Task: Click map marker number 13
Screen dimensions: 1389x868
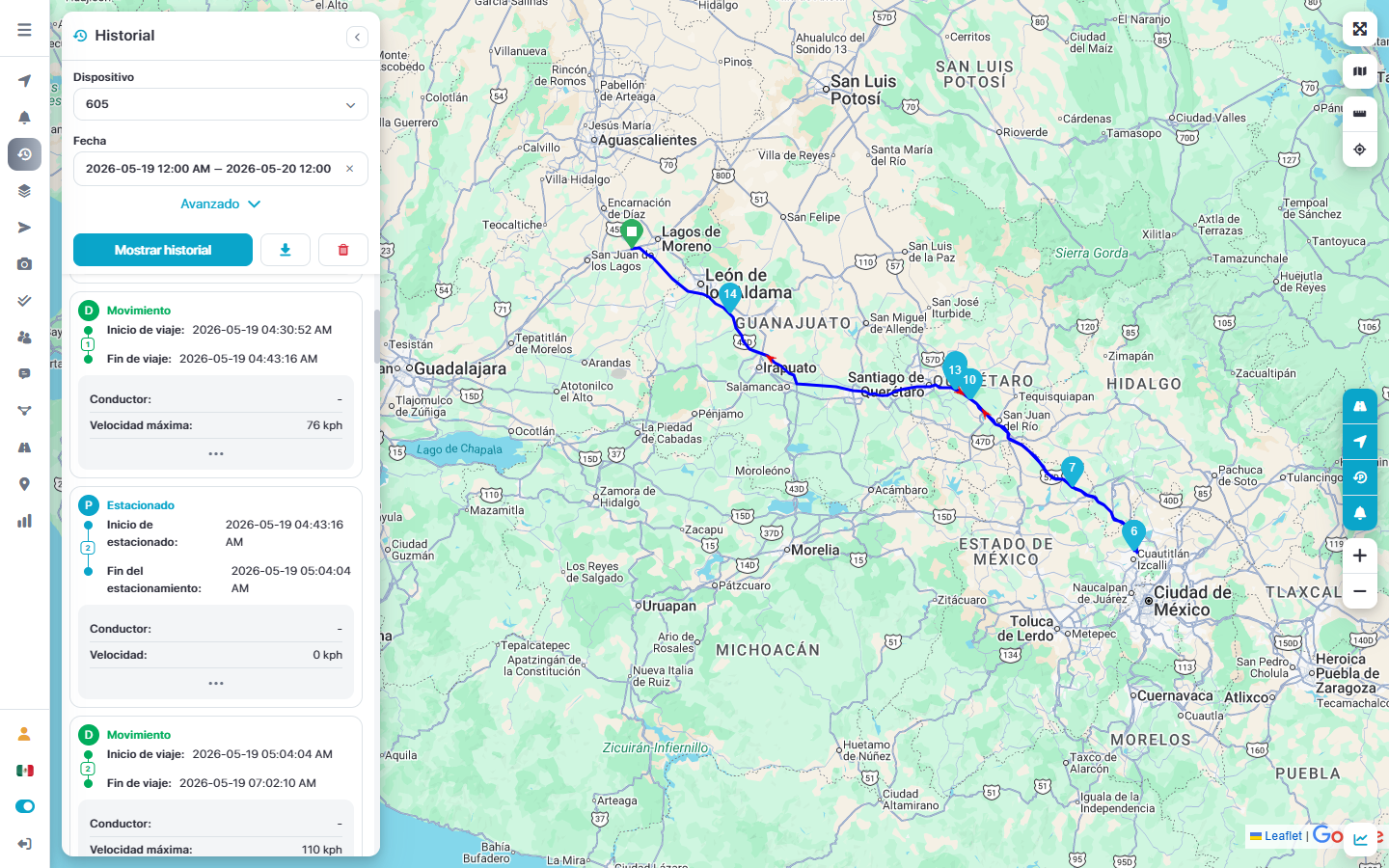Action: (954, 369)
